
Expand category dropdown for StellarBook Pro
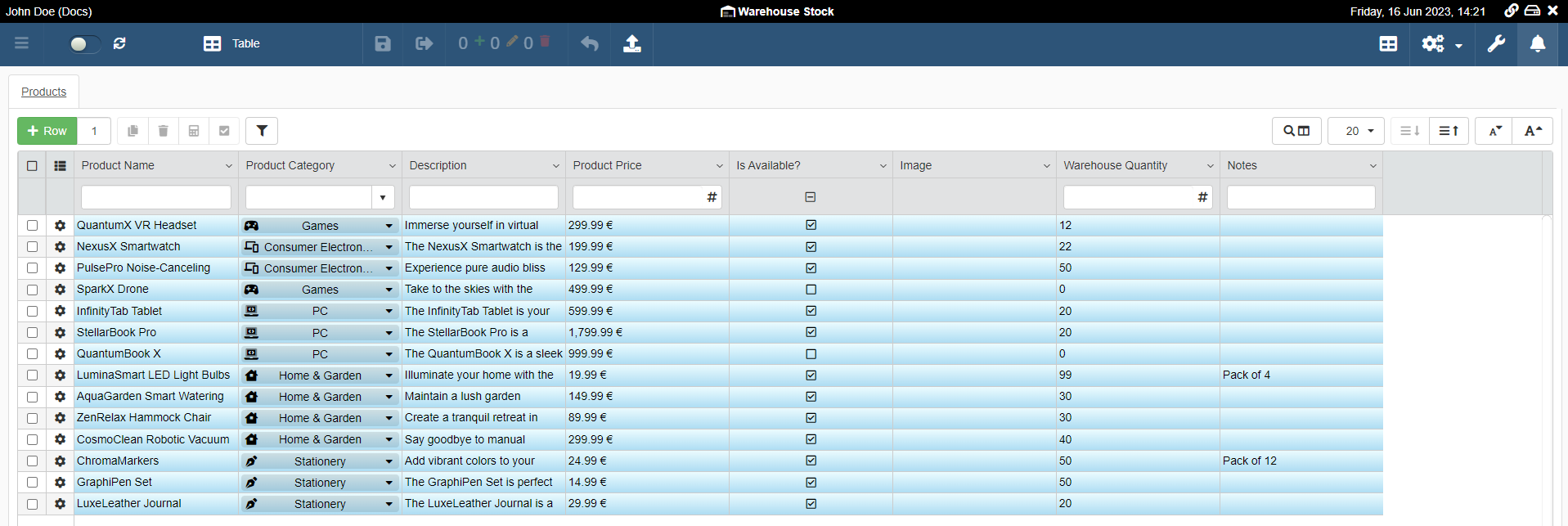389,333
